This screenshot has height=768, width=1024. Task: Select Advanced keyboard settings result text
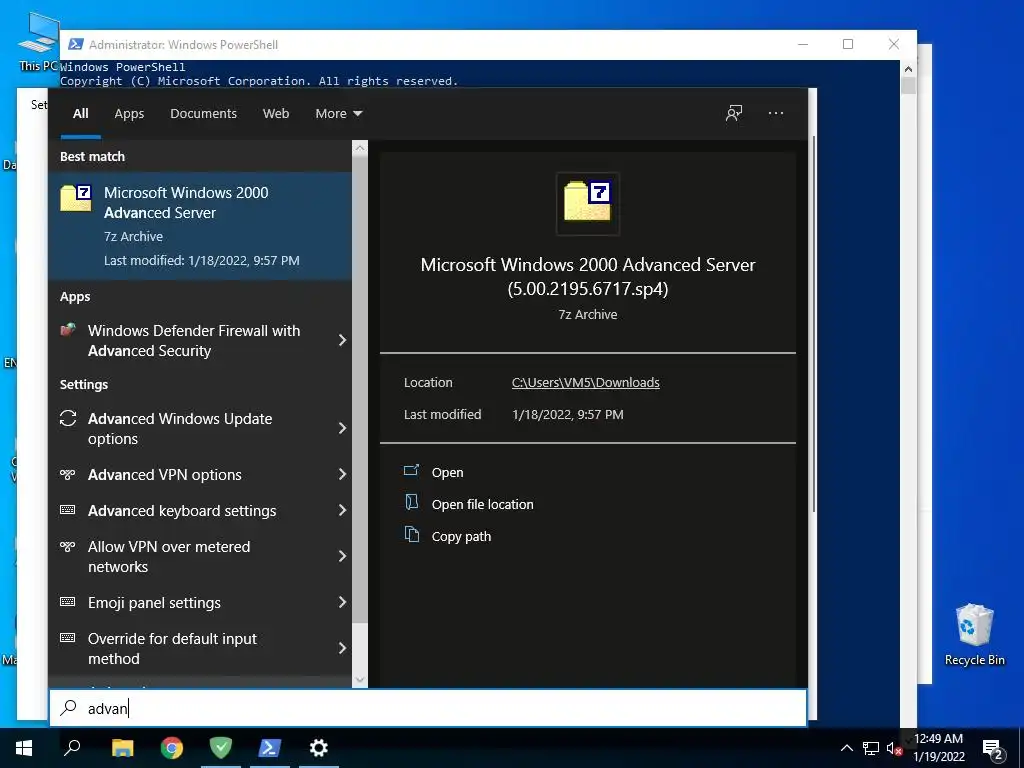click(182, 511)
